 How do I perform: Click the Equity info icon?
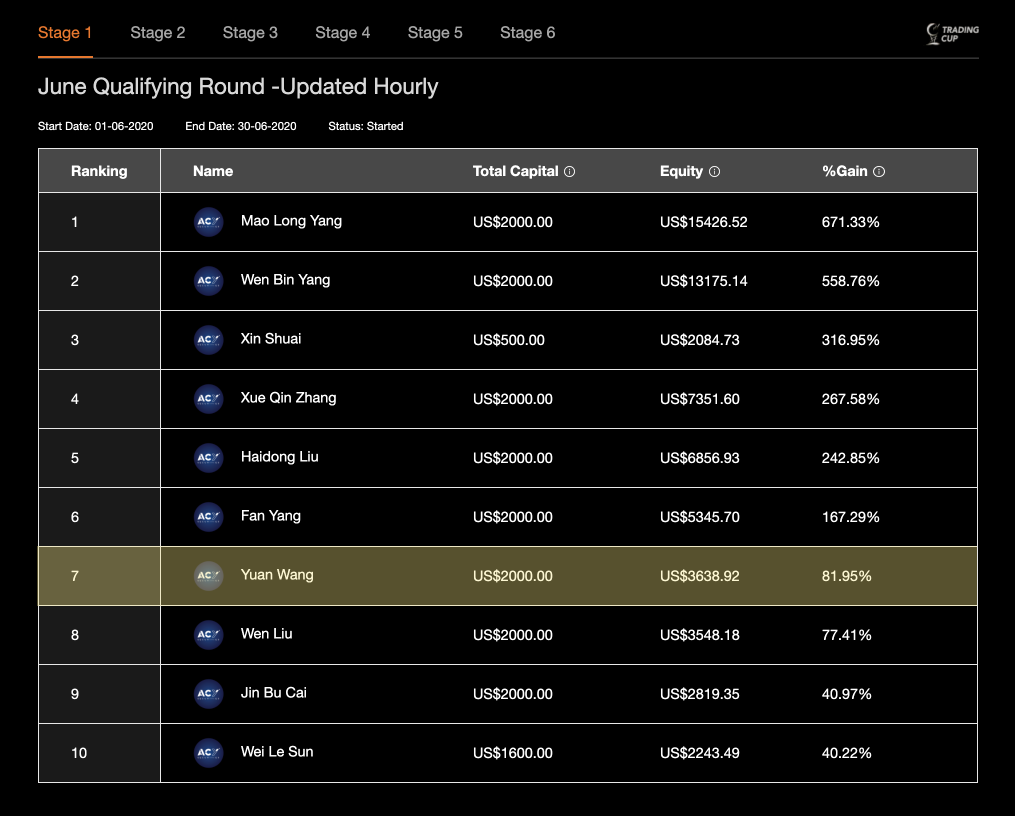tap(714, 171)
